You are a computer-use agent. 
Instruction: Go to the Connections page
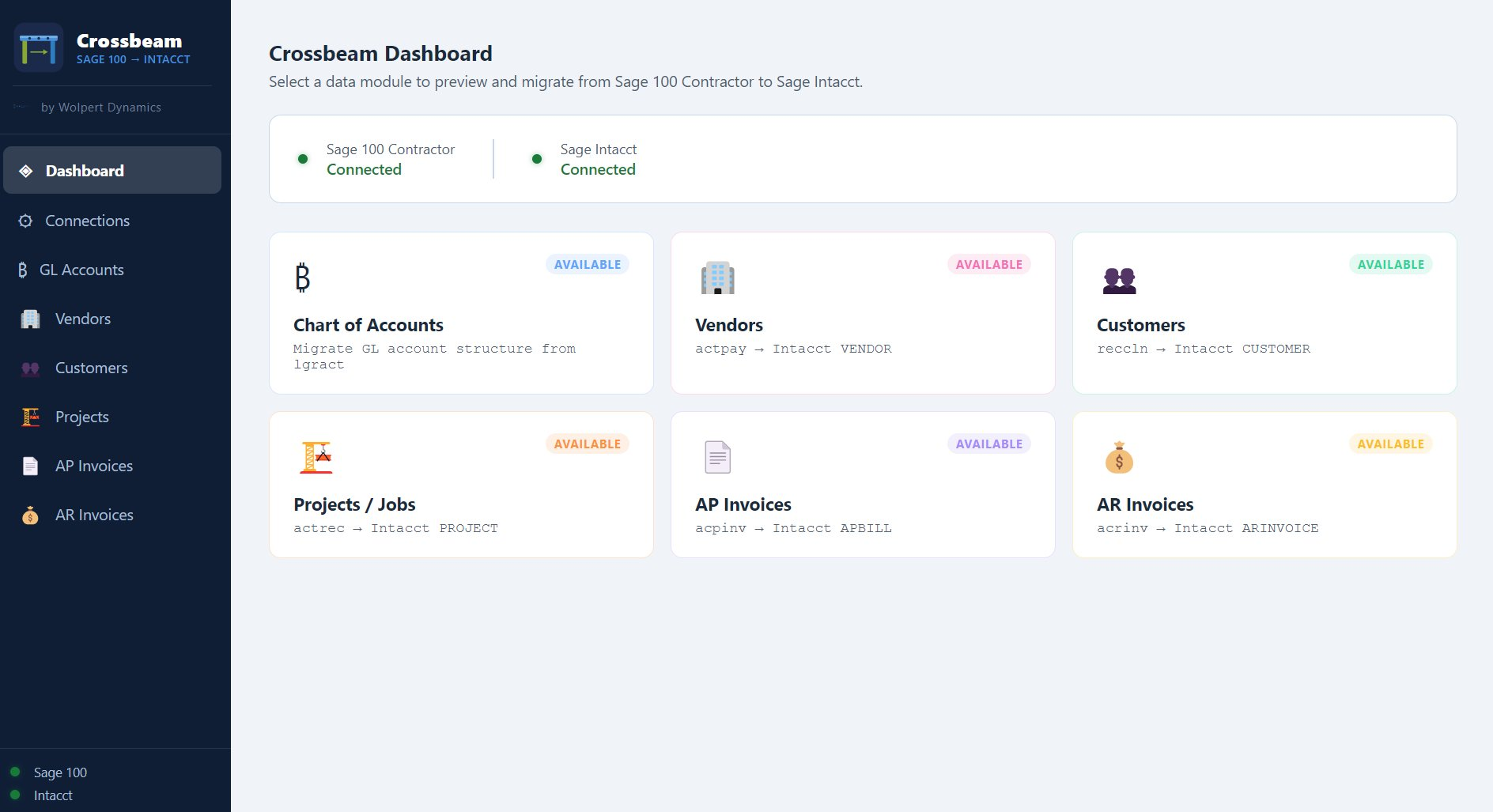(112, 221)
